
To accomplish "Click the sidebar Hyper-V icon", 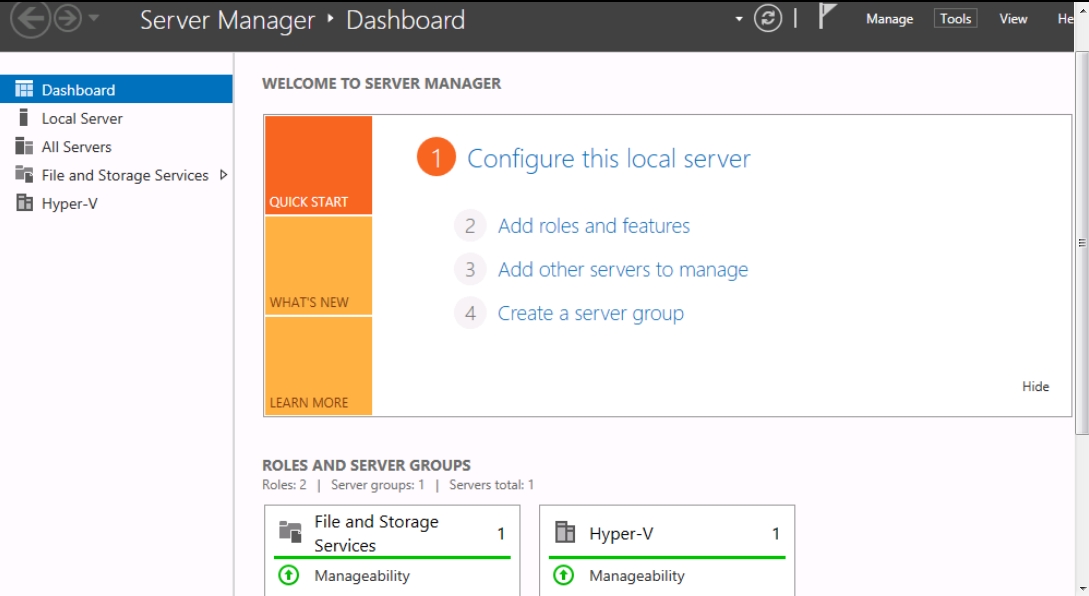I will [x=24, y=202].
